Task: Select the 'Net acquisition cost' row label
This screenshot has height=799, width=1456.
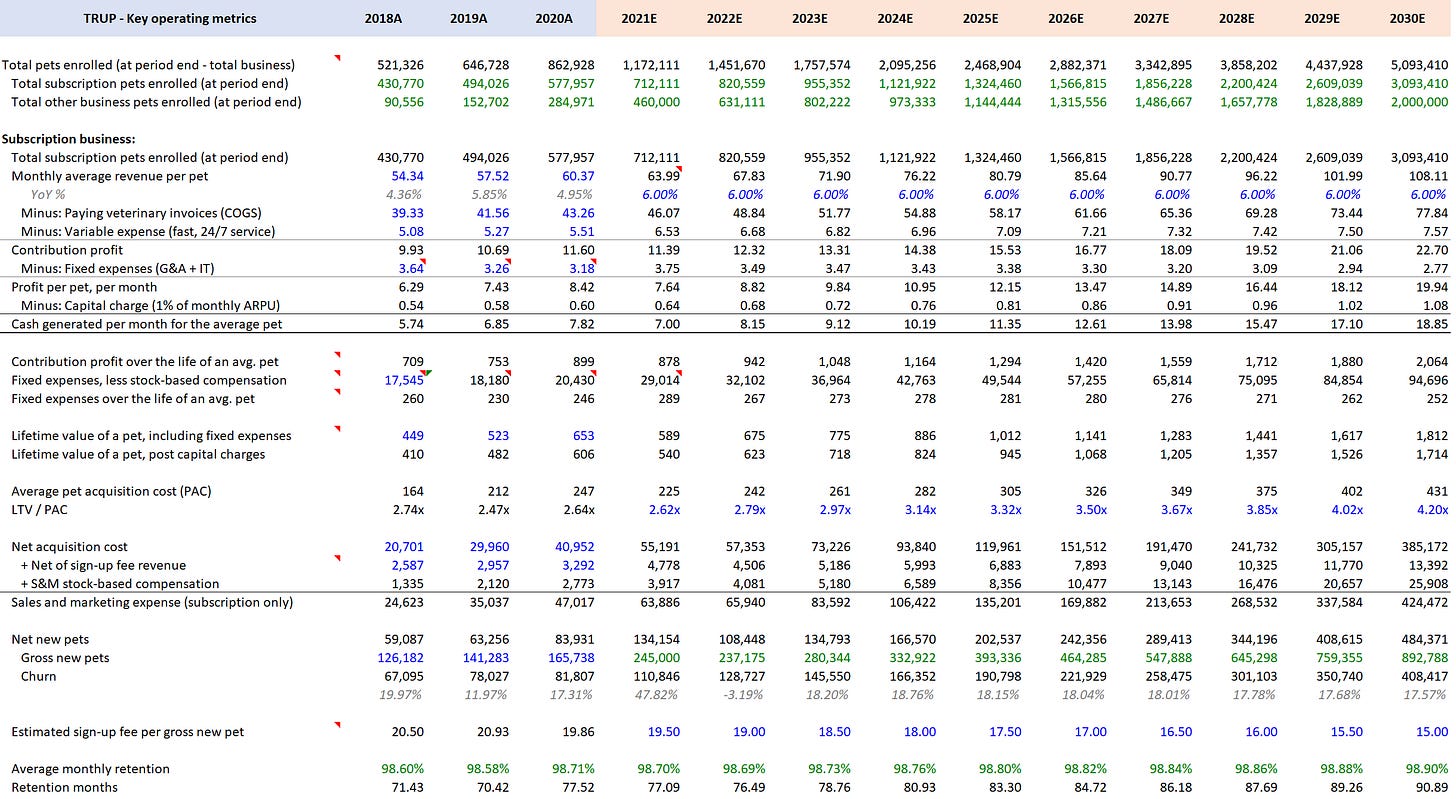Action: tap(69, 547)
